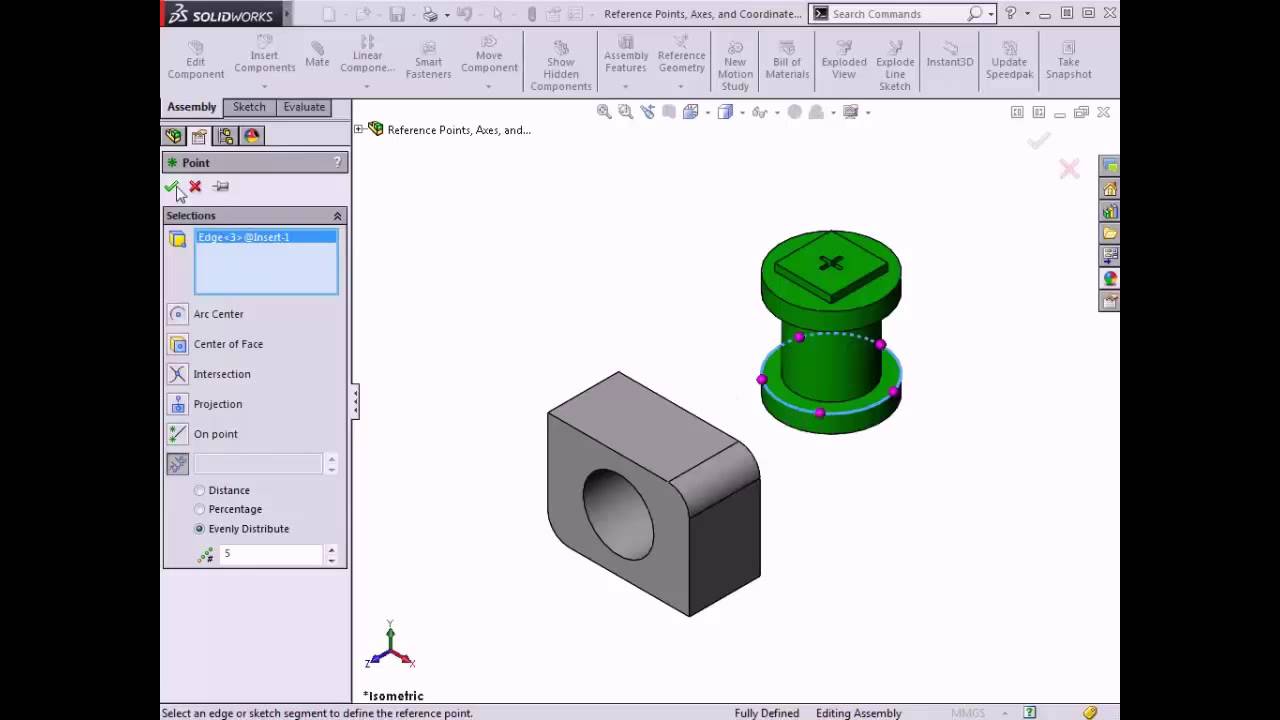Switch to the Evaluate tab
This screenshot has width=1280, height=720.
tap(304, 107)
